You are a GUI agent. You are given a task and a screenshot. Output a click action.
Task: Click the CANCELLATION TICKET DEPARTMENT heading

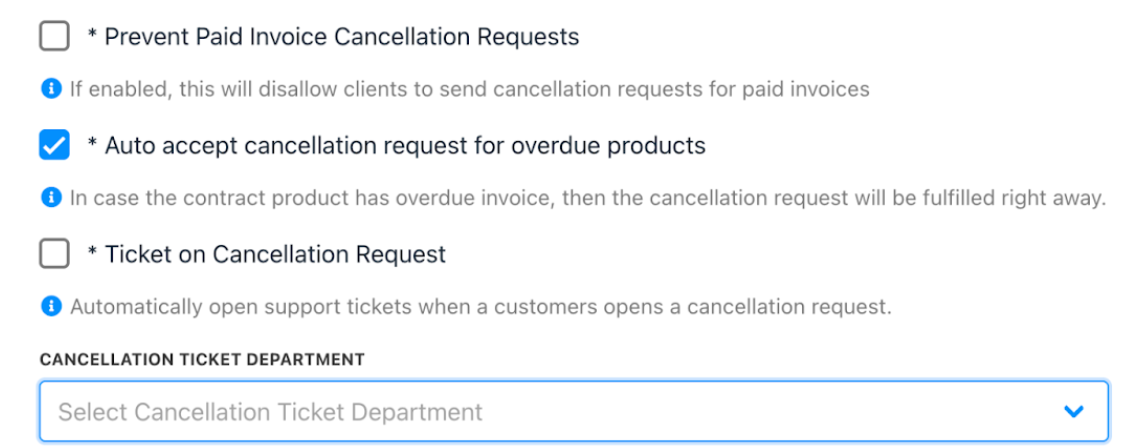click(203, 359)
